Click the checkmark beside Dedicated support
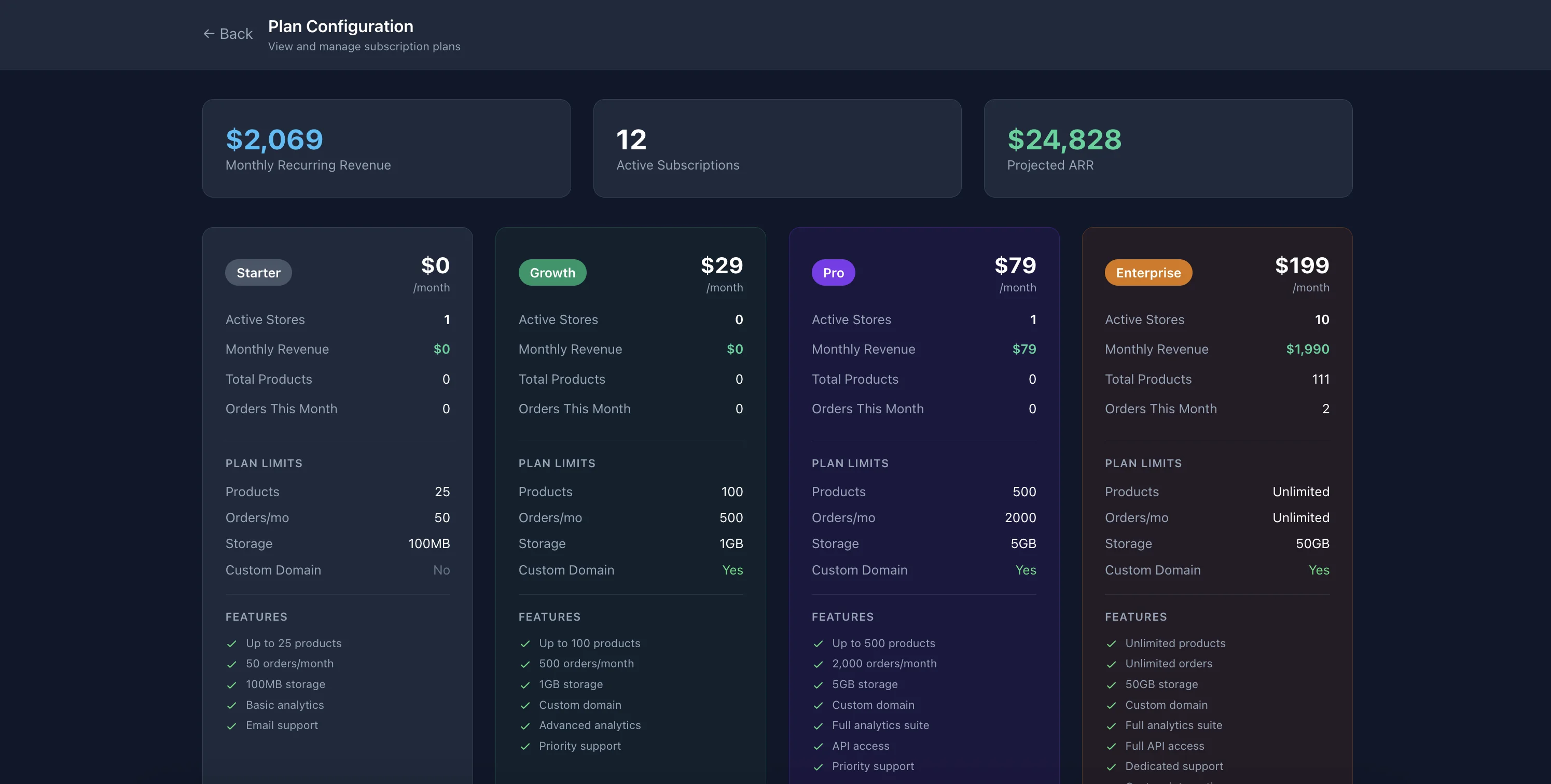Image resolution: width=1551 pixels, height=784 pixels. (x=1111, y=766)
